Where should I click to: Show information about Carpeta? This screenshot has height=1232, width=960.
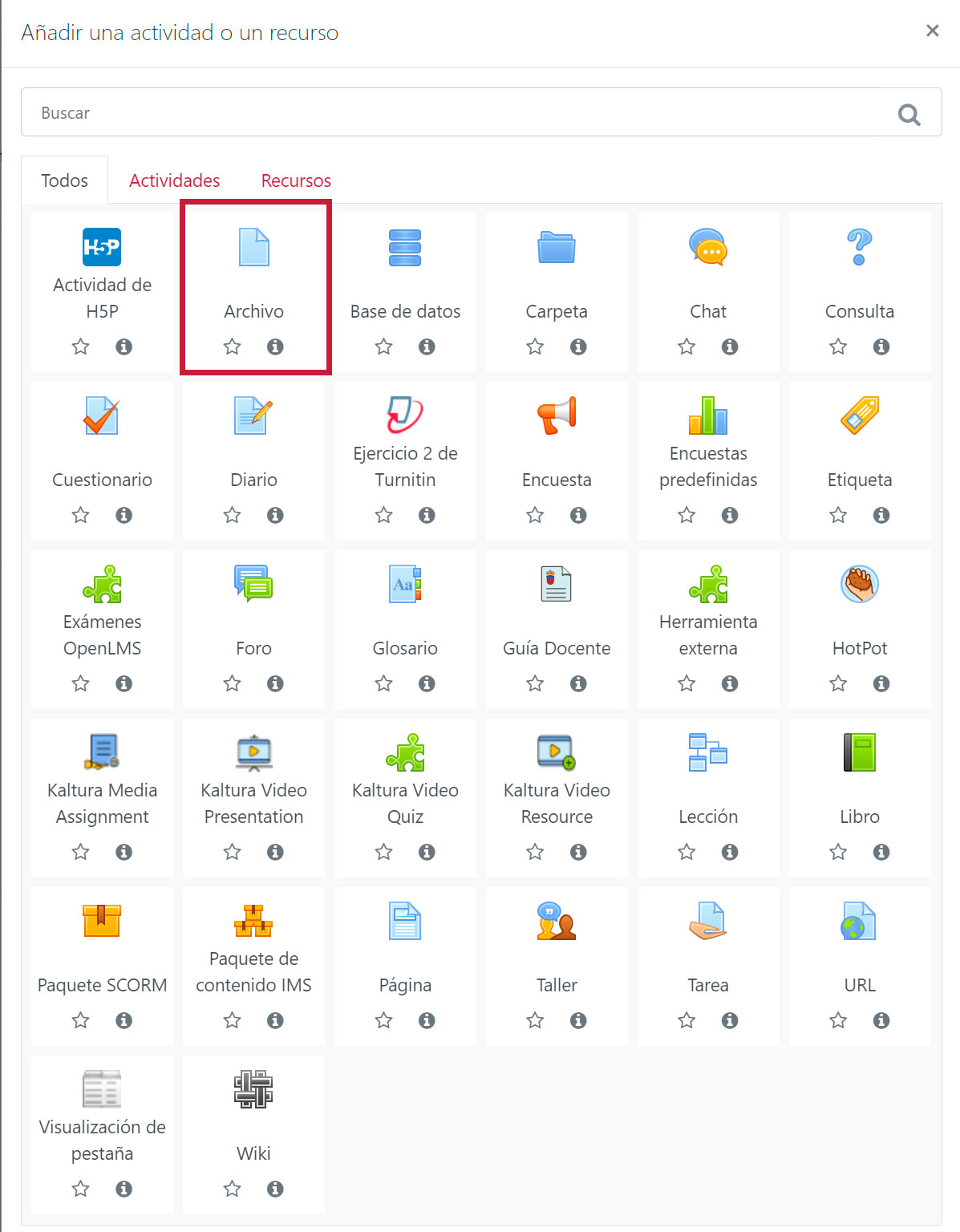[x=578, y=346]
